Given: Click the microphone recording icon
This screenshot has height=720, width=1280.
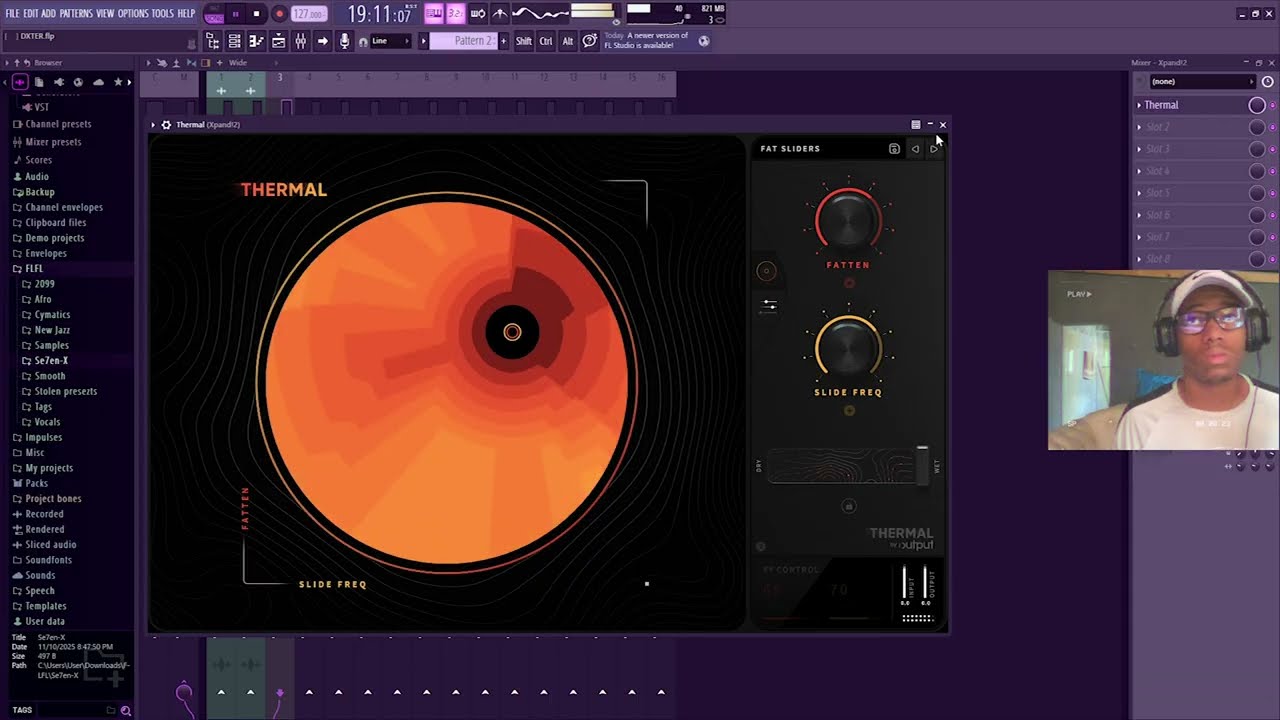Looking at the screenshot, I should click(345, 41).
